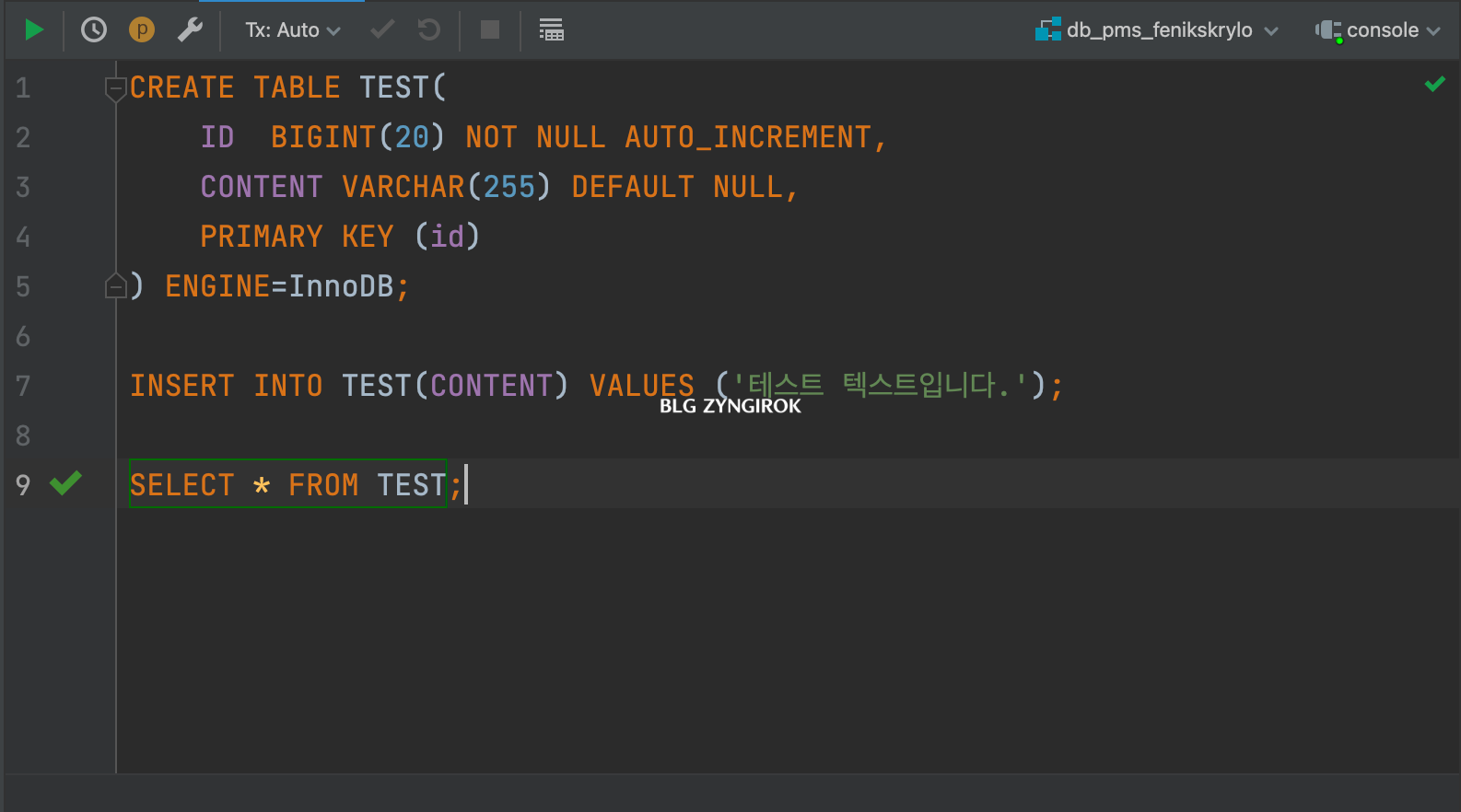Click the green checkmark gutter icon on line 9

coord(66,482)
